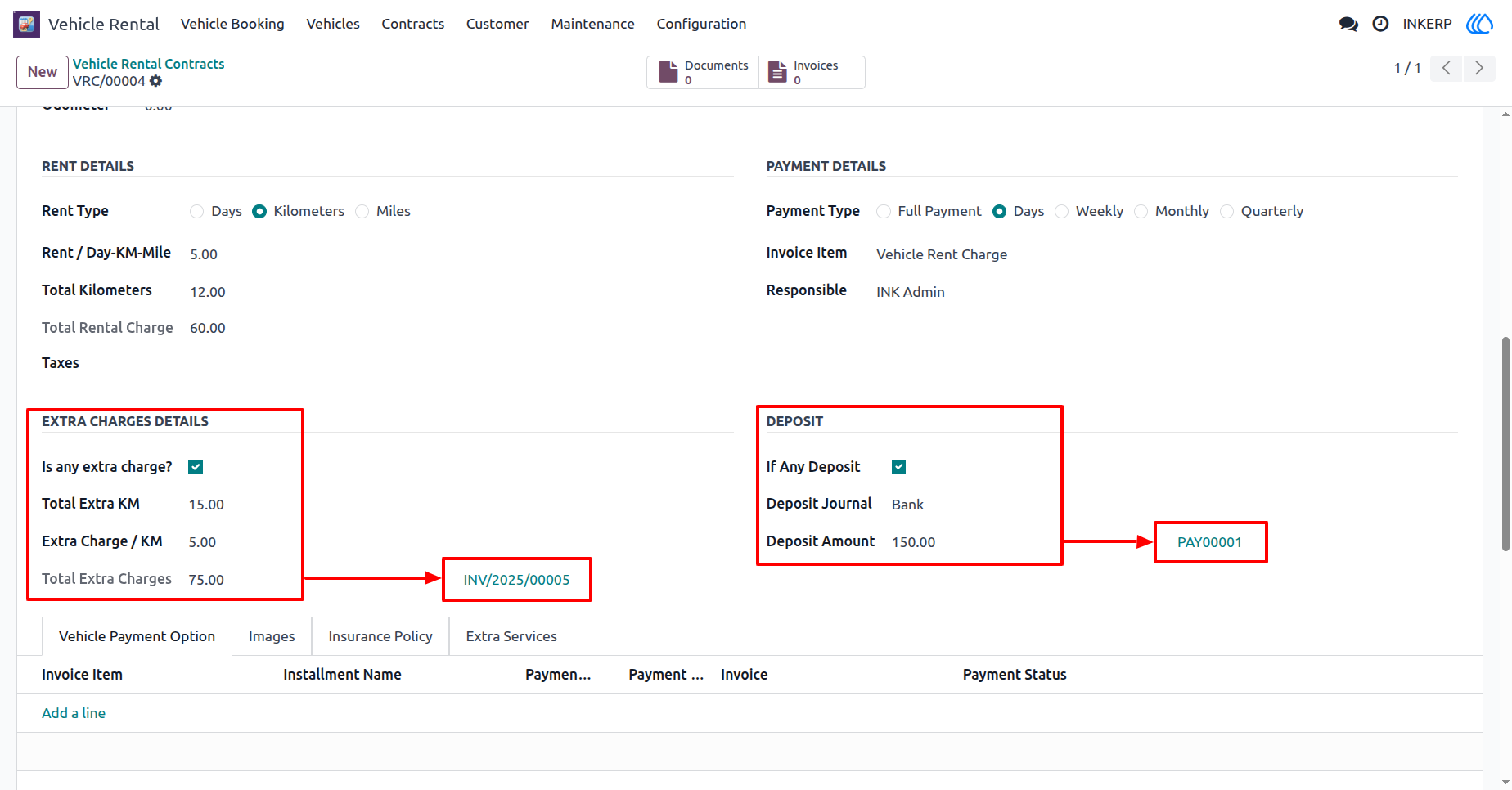The width and height of the screenshot is (1512, 790).
Task: Open the Documents smart button icon
Action: [668, 72]
